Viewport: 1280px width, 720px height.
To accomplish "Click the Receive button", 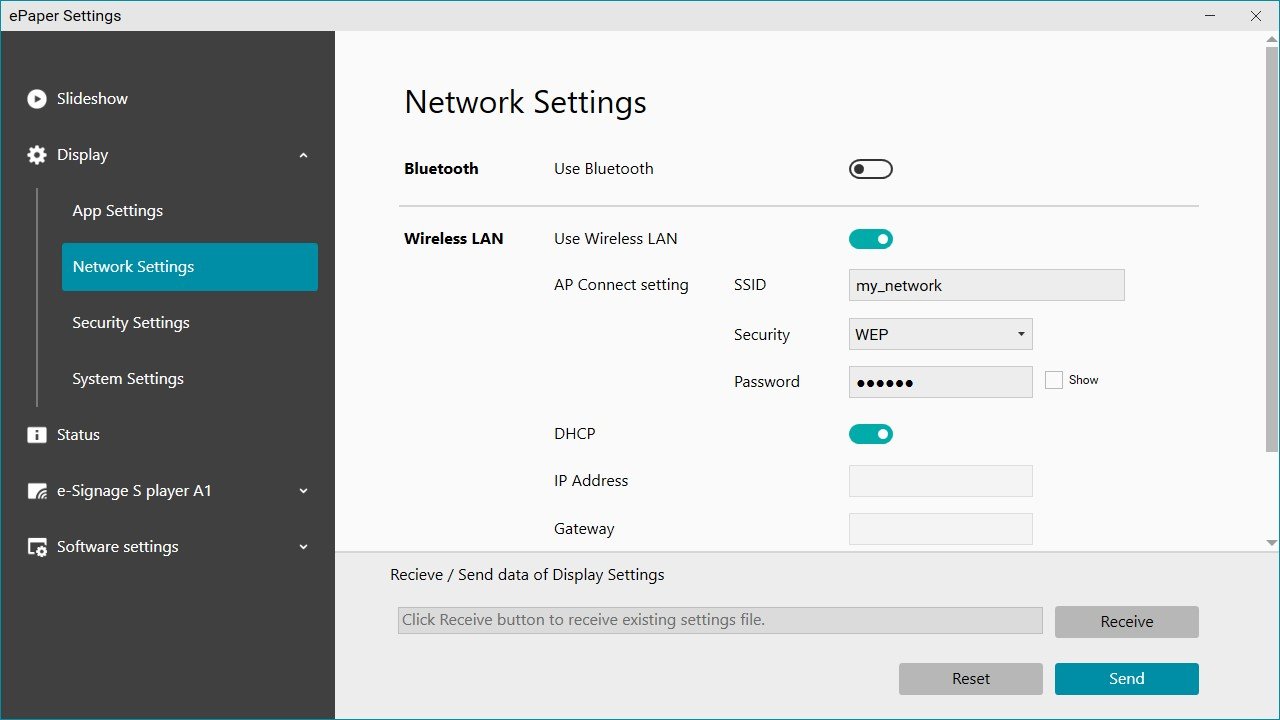I will click(x=1126, y=621).
